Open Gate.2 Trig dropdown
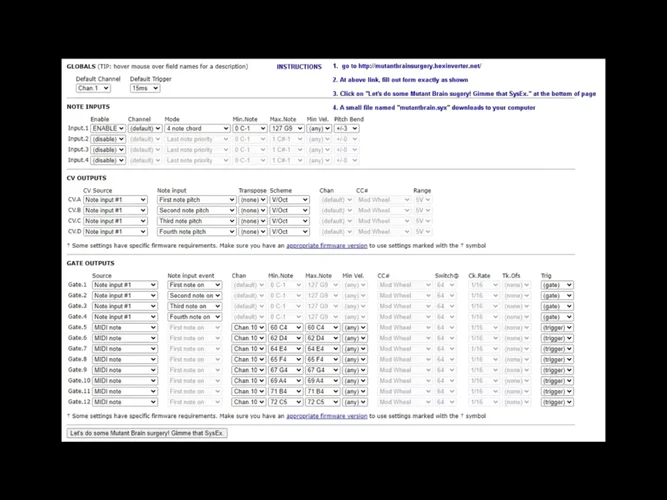The width and height of the screenshot is (667, 500). 557,295
